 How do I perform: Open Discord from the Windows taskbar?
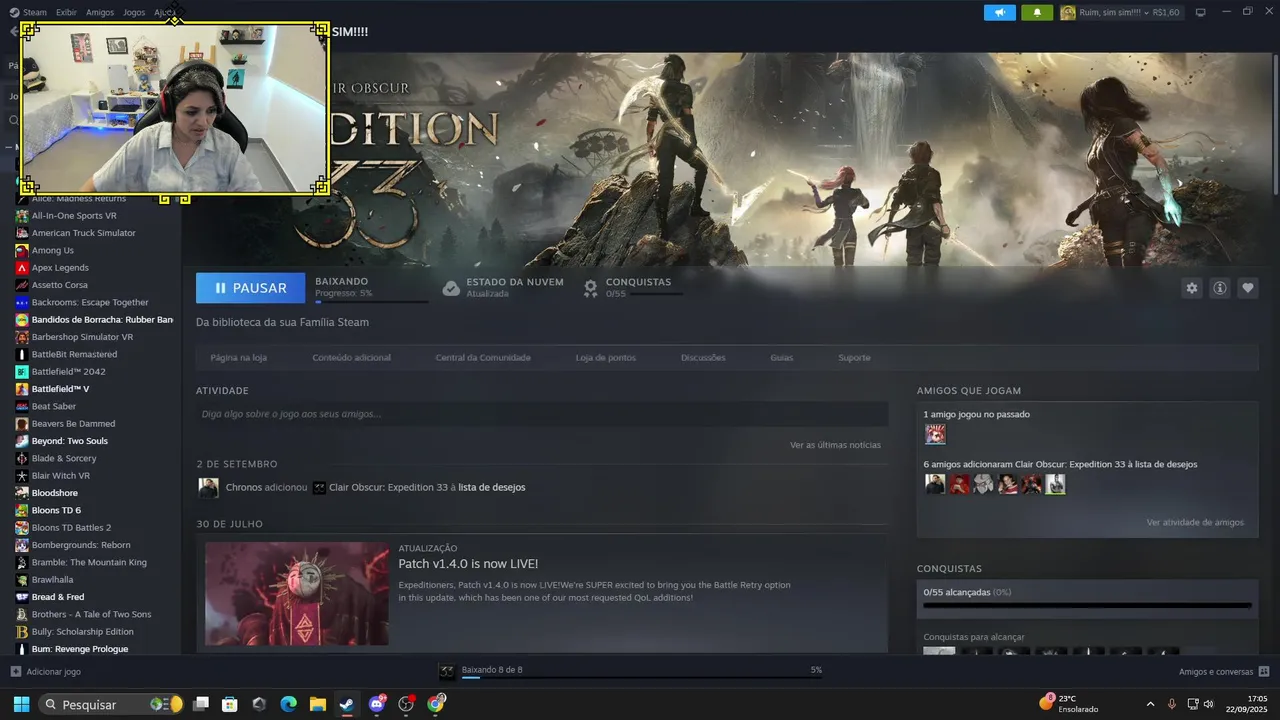(377, 704)
